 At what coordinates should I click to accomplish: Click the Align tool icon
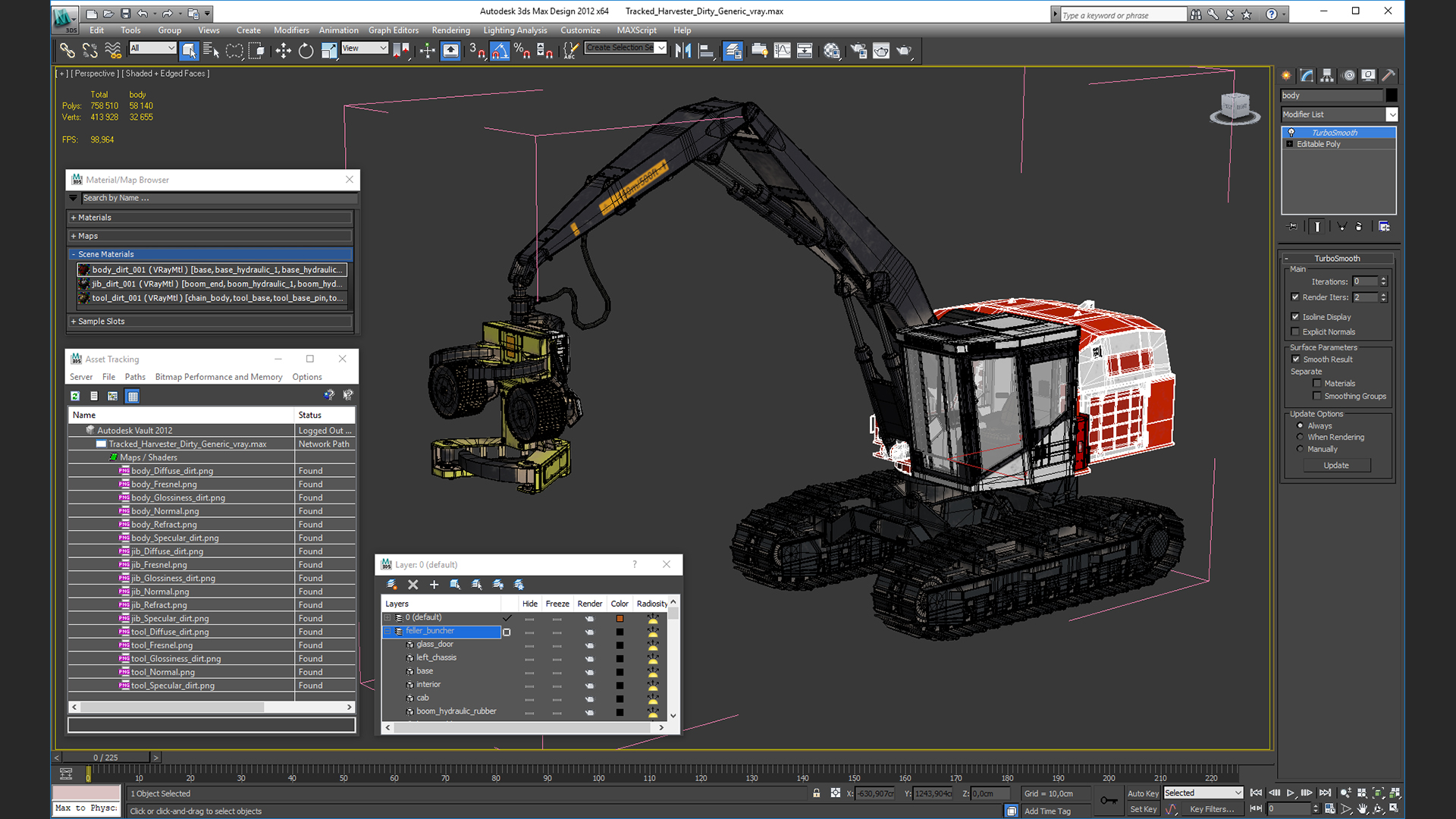(706, 50)
